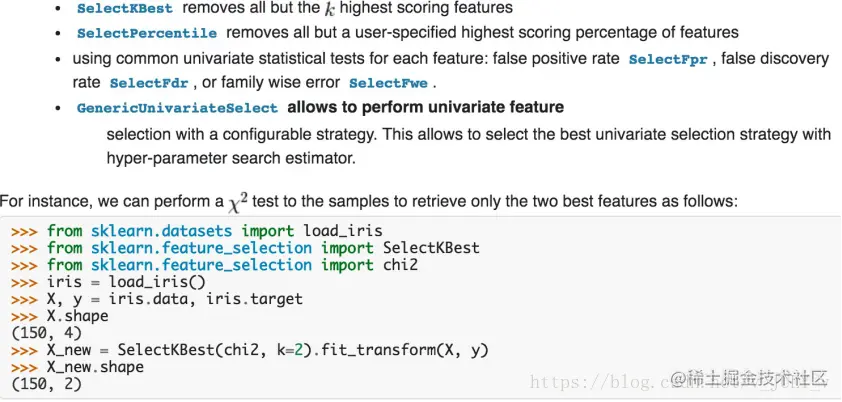The height and width of the screenshot is (402, 842).
Task: Open the SelectFwe reference link
Action: coord(388,84)
